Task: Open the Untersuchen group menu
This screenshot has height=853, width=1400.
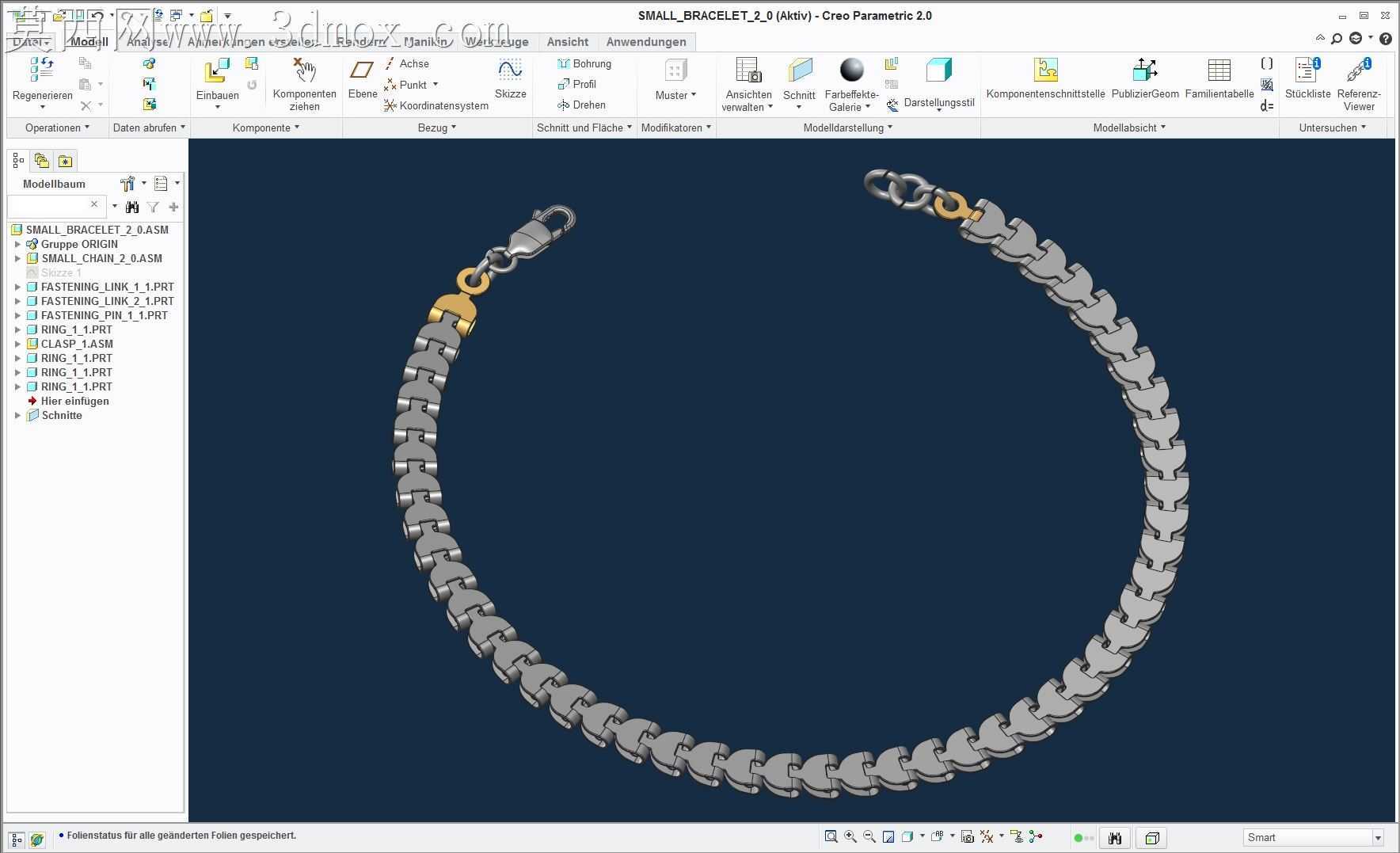Action: click(1333, 128)
